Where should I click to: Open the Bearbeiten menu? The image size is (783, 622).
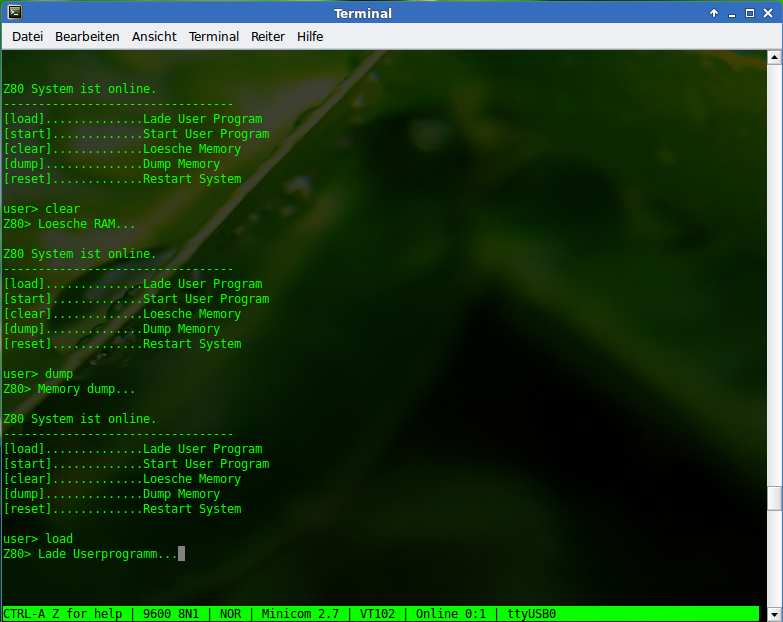point(87,36)
